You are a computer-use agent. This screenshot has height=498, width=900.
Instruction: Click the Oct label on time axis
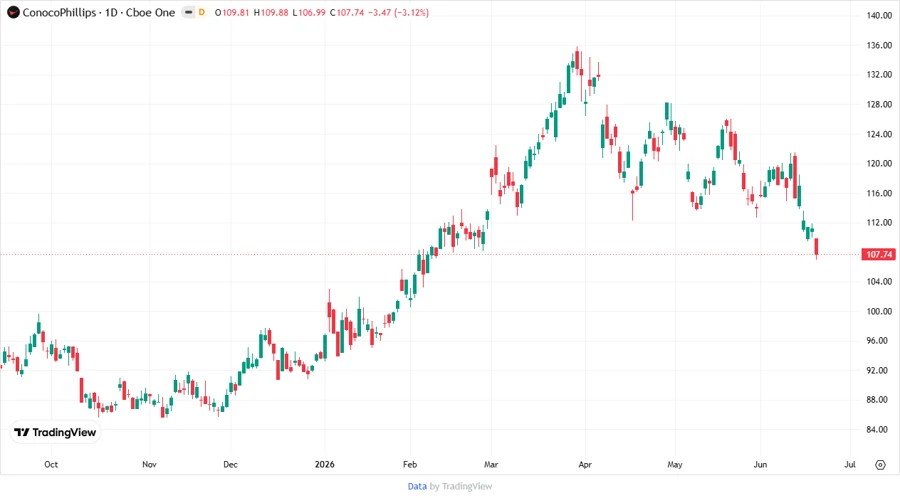[51, 465]
